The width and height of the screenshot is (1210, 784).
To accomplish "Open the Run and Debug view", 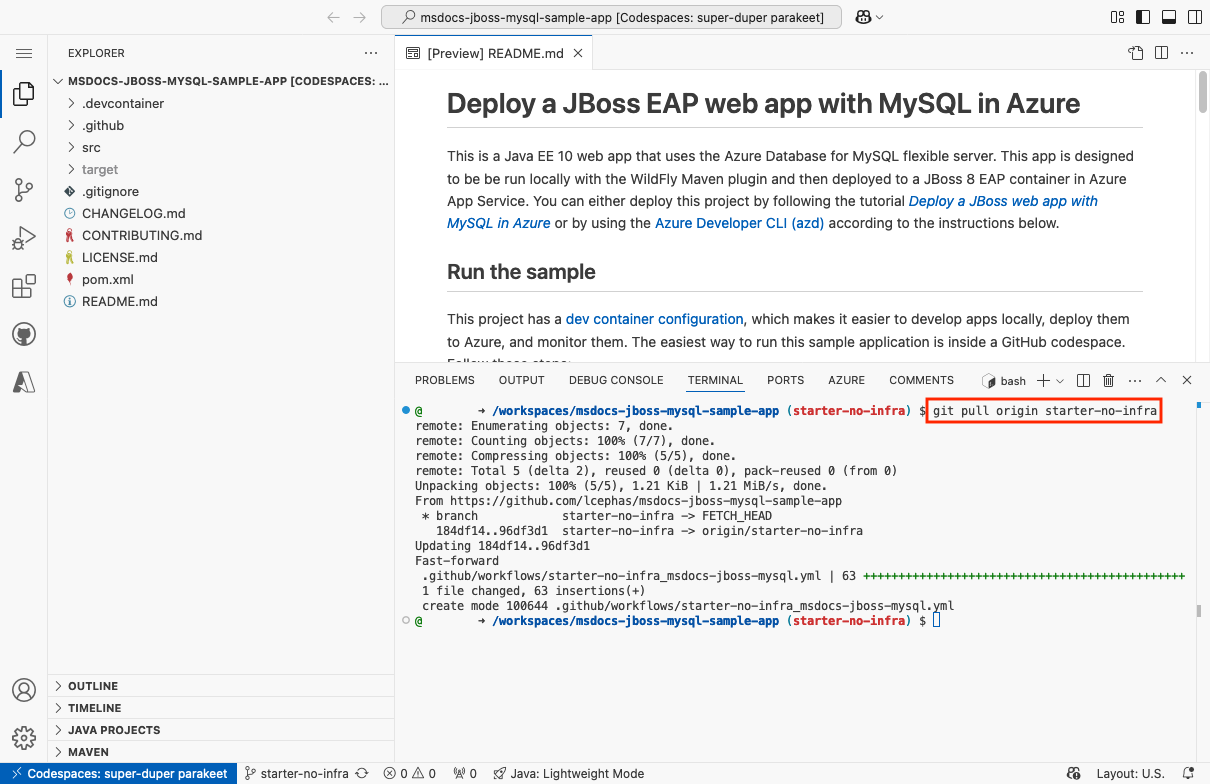I will [24, 238].
